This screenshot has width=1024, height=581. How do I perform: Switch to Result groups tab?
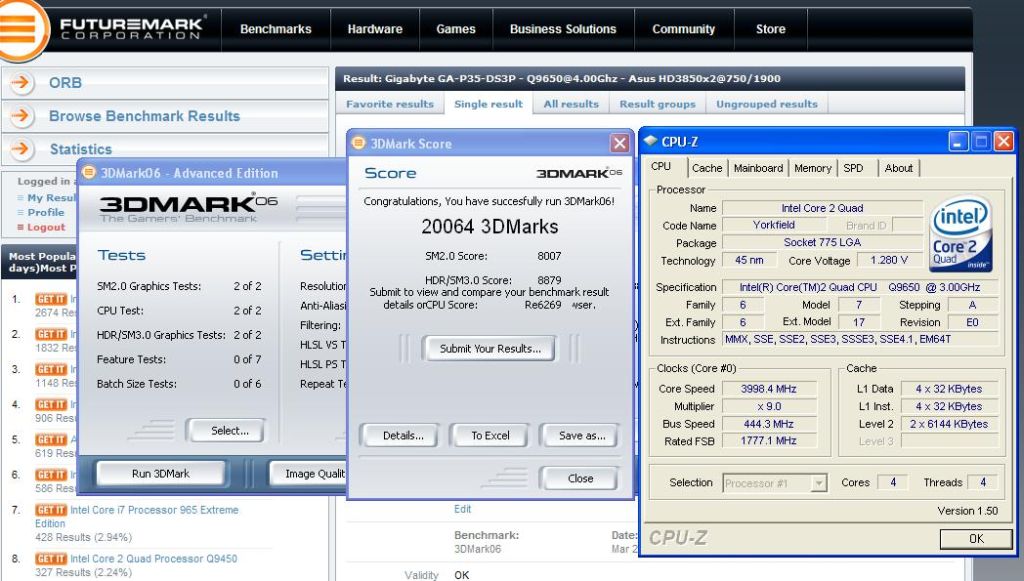(x=658, y=104)
